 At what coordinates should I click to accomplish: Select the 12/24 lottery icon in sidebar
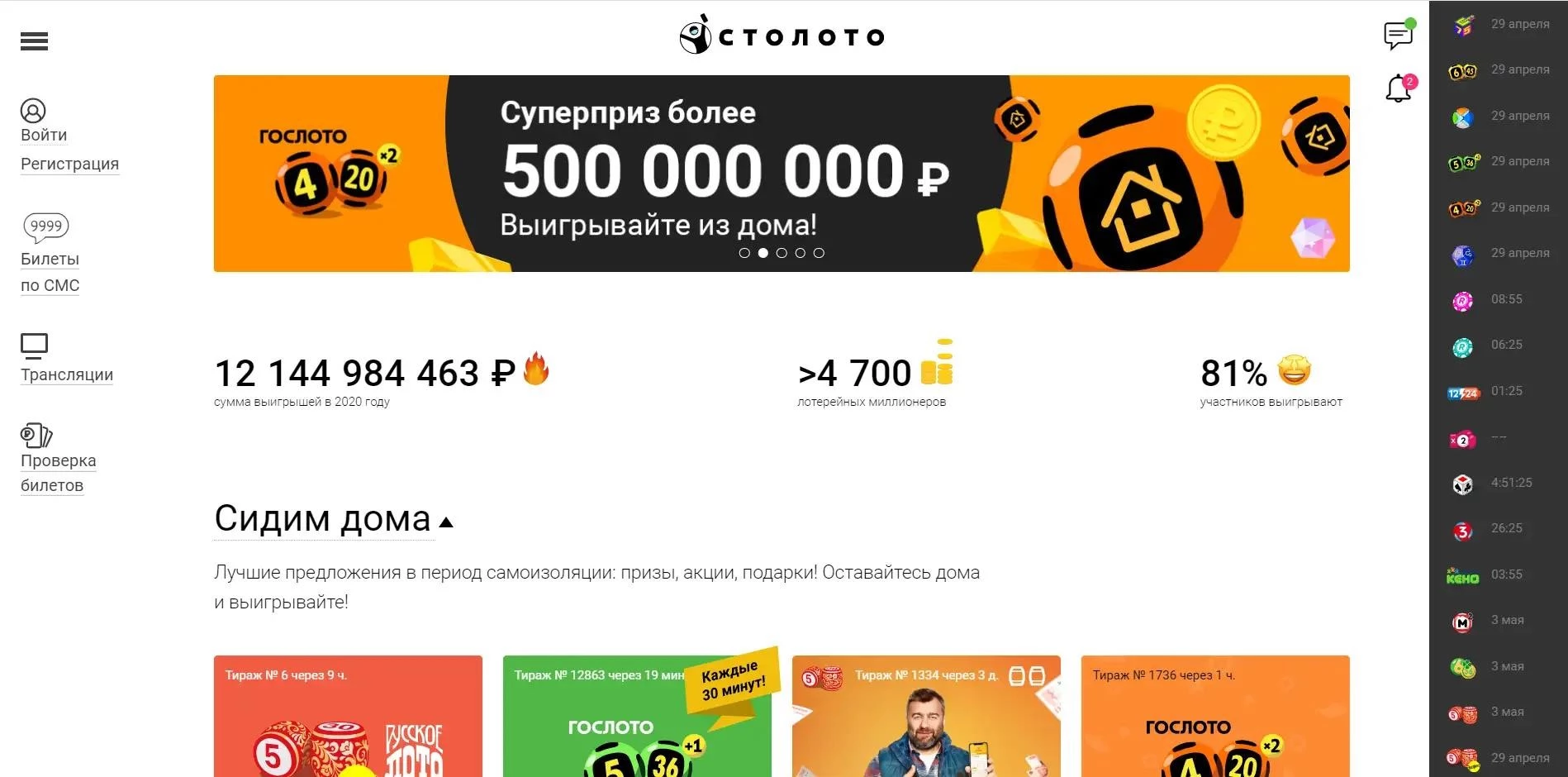pyautogui.click(x=1462, y=393)
